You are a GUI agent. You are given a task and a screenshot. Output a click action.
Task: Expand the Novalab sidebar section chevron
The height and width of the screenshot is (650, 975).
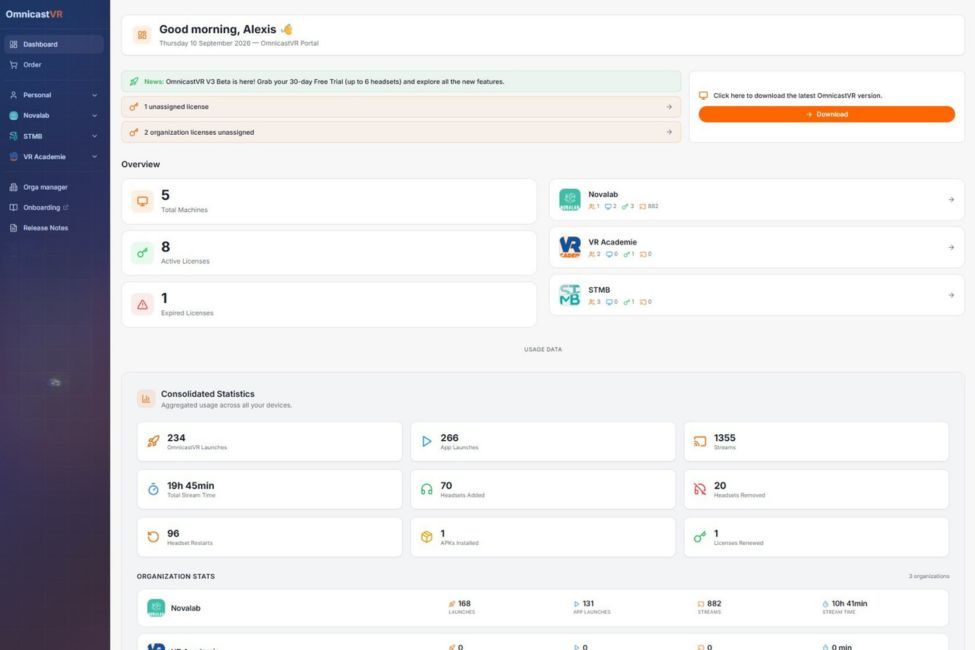pyautogui.click(x=95, y=116)
